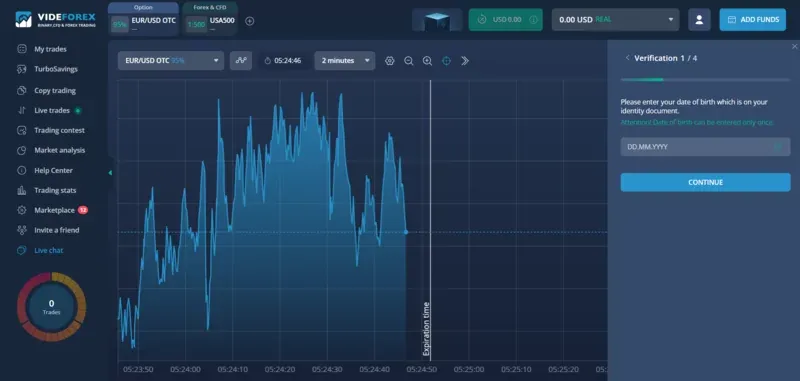Click the 05:24:00 time axis label
800x381 pixels.
click(185, 369)
